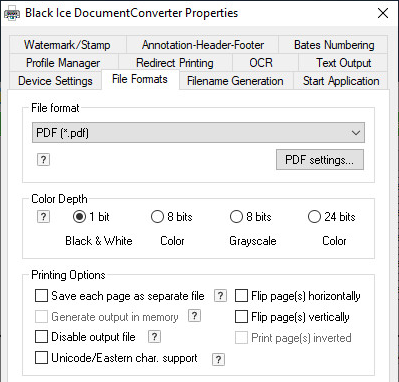Viewport: 399px width, 382px height.
Task: Select 8 bits Color radio button
Action: 157,217
